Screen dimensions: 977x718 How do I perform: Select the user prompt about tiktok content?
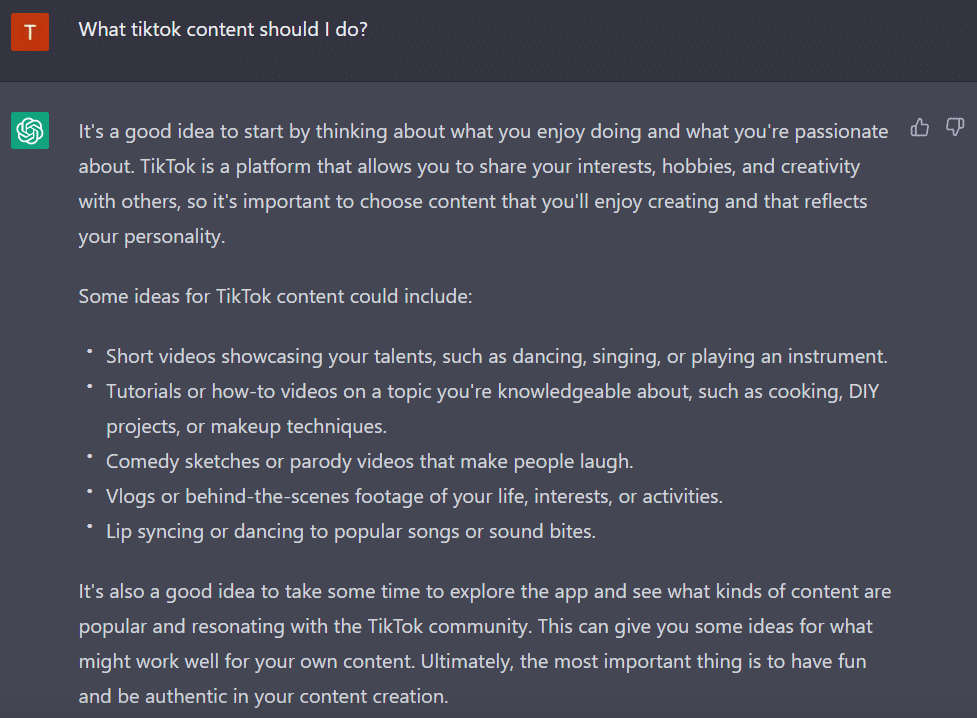coord(223,30)
